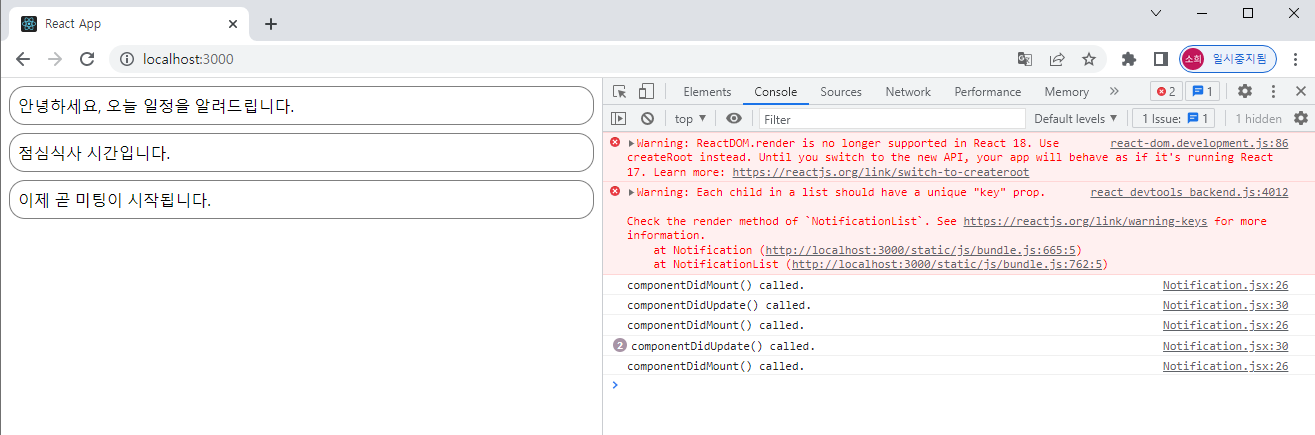Click the tab search chevron
The width and height of the screenshot is (1315, 435).
coord(1156,13)
